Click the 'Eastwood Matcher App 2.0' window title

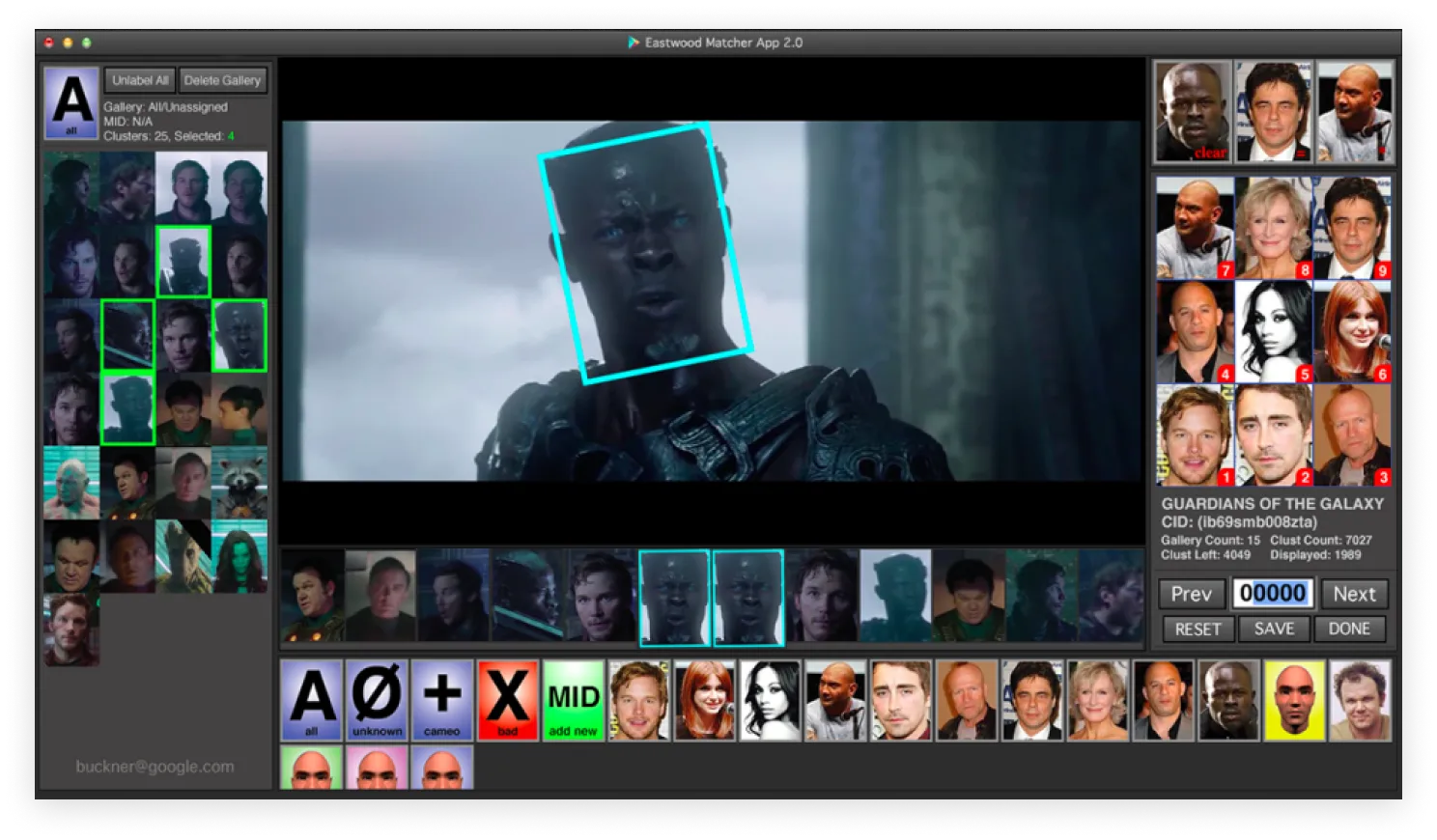723,42
